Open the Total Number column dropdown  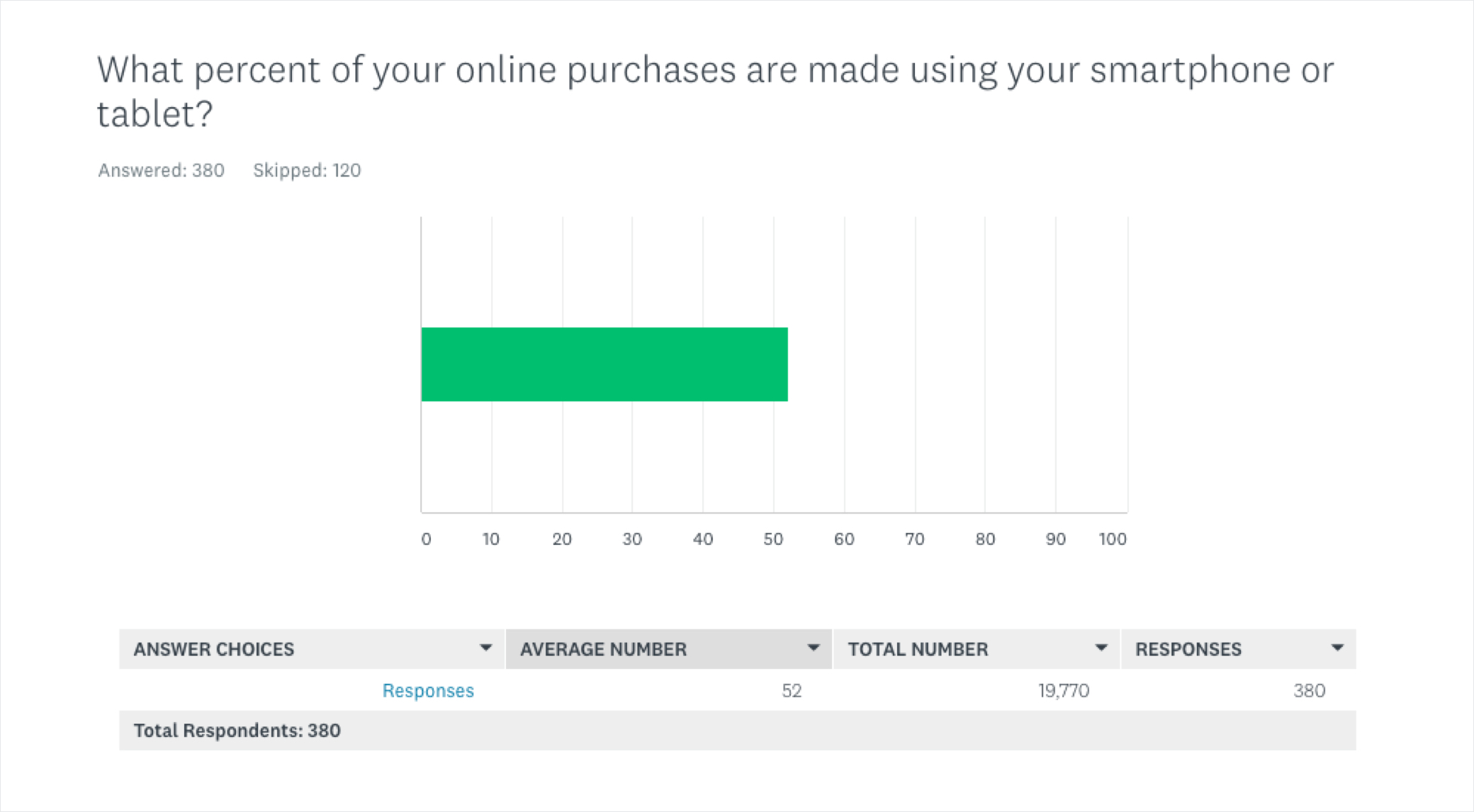click(1101, 648)
